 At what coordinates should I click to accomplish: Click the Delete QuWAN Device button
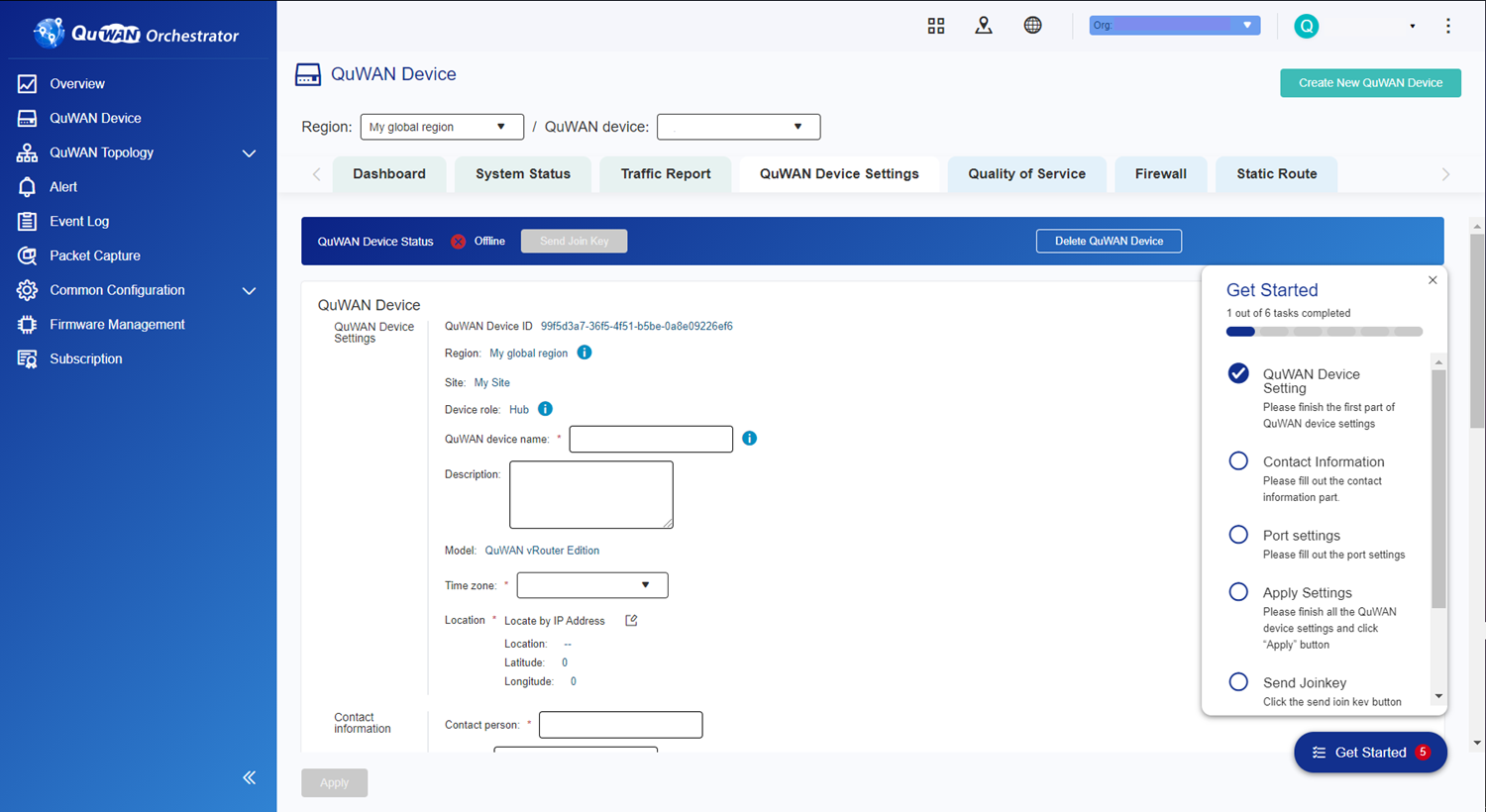[x=1109, y=242]
